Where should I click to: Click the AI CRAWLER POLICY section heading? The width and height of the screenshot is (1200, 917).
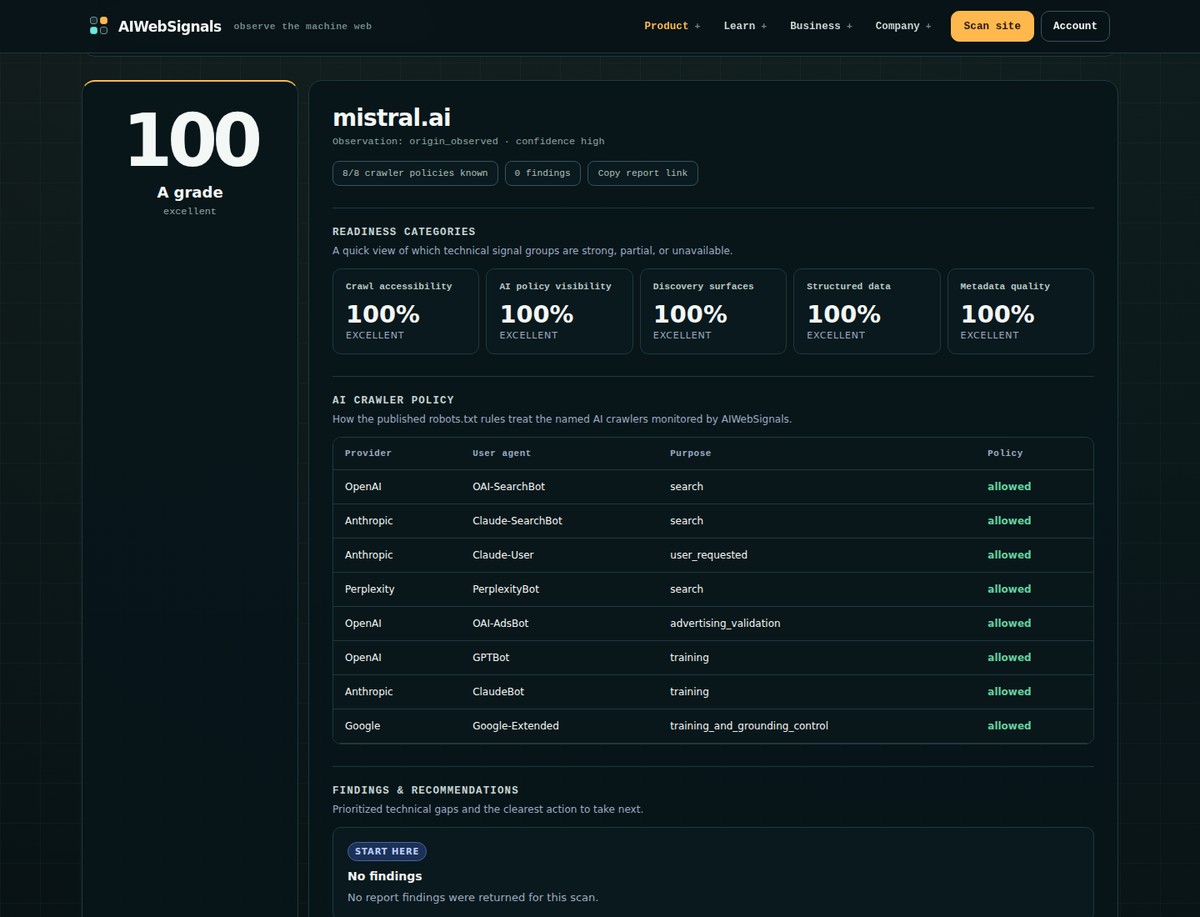[x=393, y=400]
